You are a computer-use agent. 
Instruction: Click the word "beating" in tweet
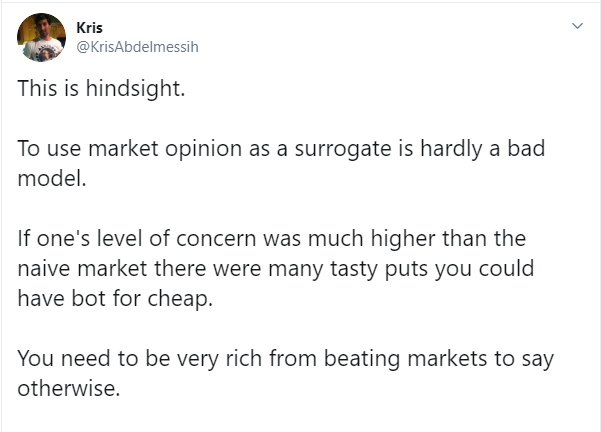361,359
